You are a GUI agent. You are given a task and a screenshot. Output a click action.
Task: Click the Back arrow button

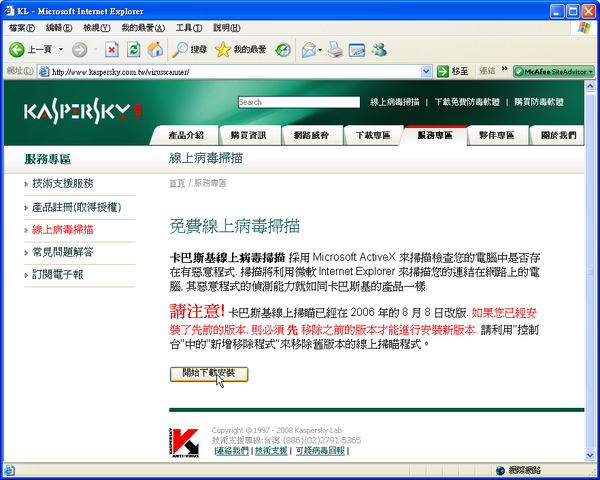(17, 50)
